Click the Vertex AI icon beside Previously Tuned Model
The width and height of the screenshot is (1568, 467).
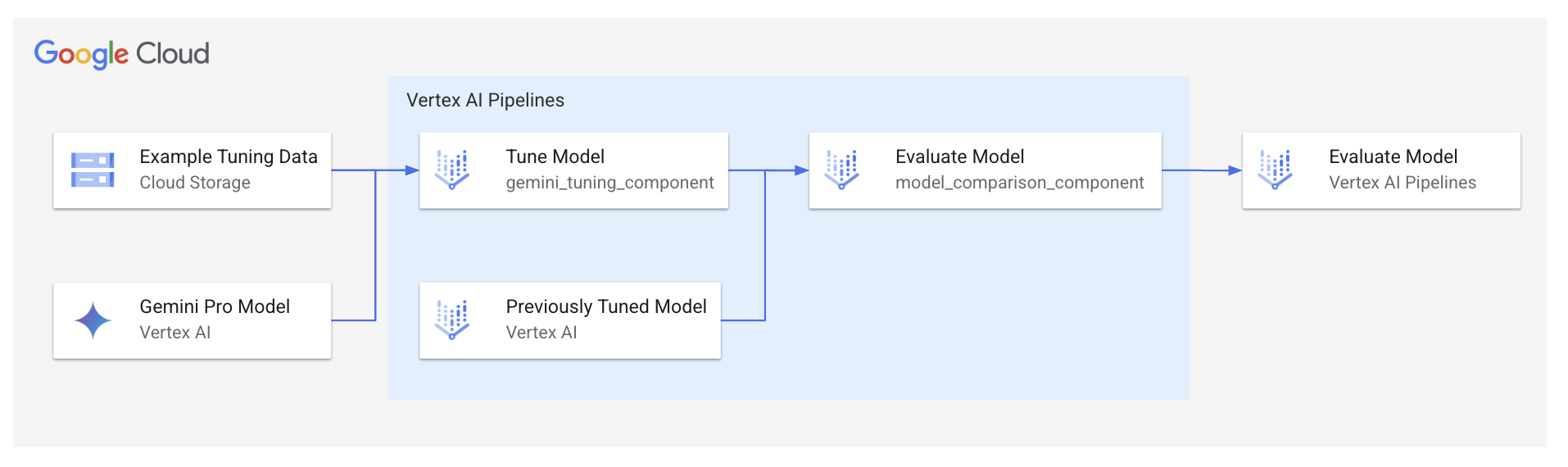pyautogui.click(x=452, y=320)
